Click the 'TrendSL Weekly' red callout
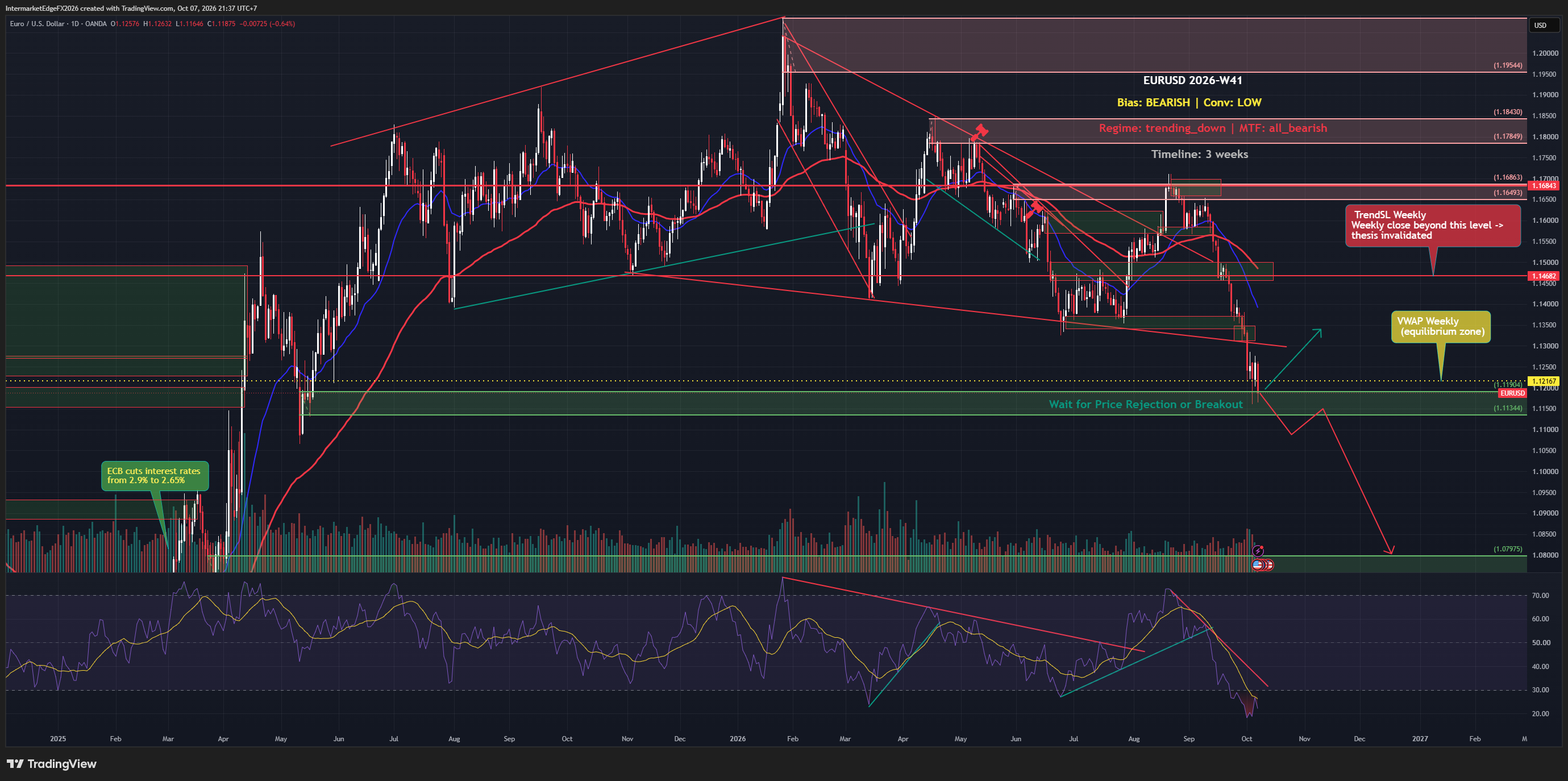This screenshot has width=1568, height=781. [x=1432, y=225]
